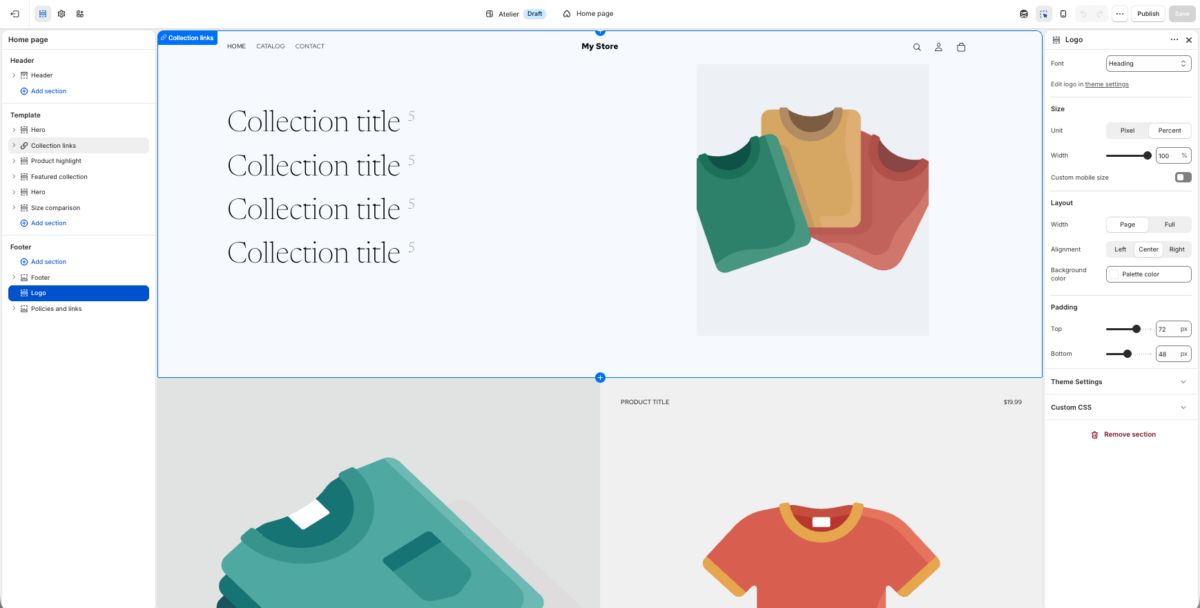The image size is (1200, 608).
Task: Expand the Policies and links chevron
Action: click(14, 309)
